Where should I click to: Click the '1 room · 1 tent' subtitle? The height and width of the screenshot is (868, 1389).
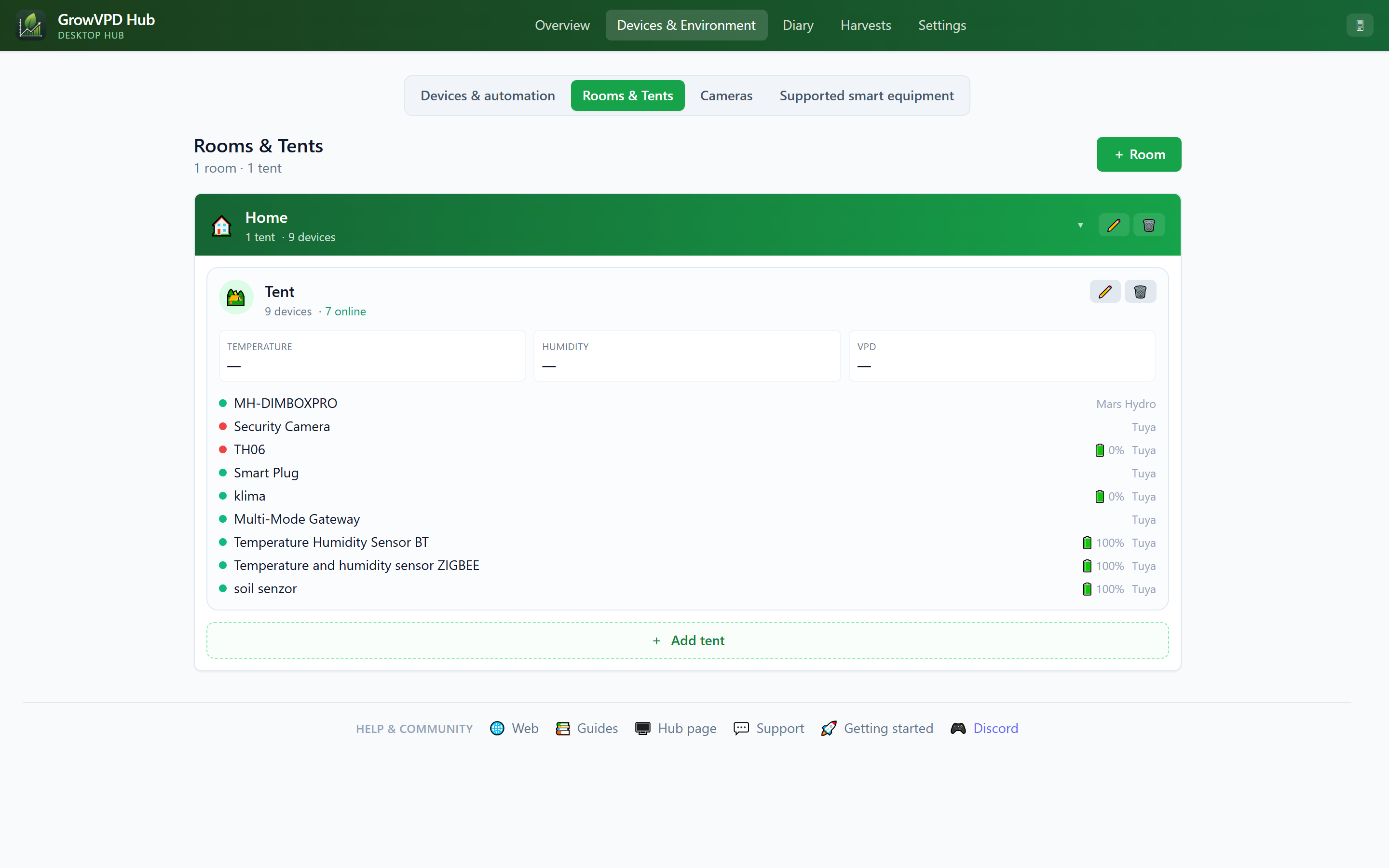tap(238, 168)
